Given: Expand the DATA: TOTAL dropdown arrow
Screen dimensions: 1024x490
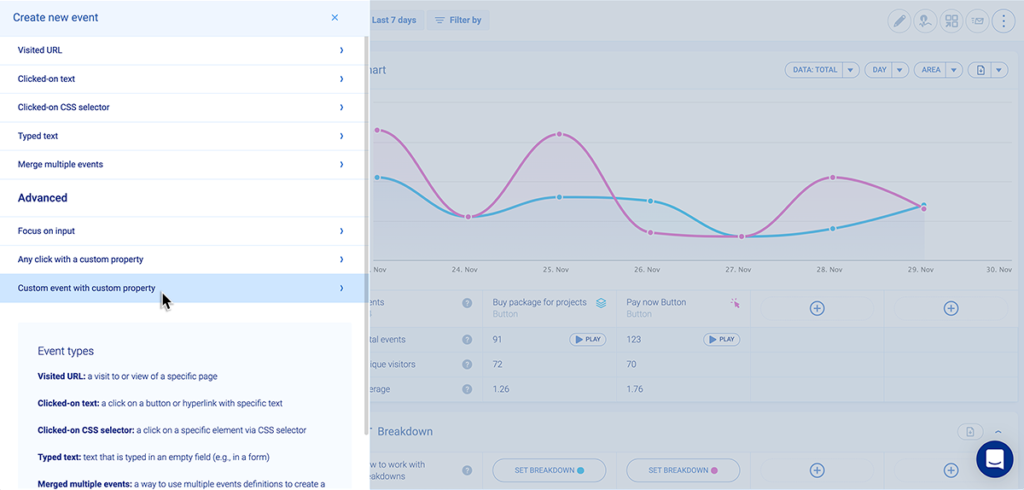Looking at the screenshot, I should pos(850,70).
